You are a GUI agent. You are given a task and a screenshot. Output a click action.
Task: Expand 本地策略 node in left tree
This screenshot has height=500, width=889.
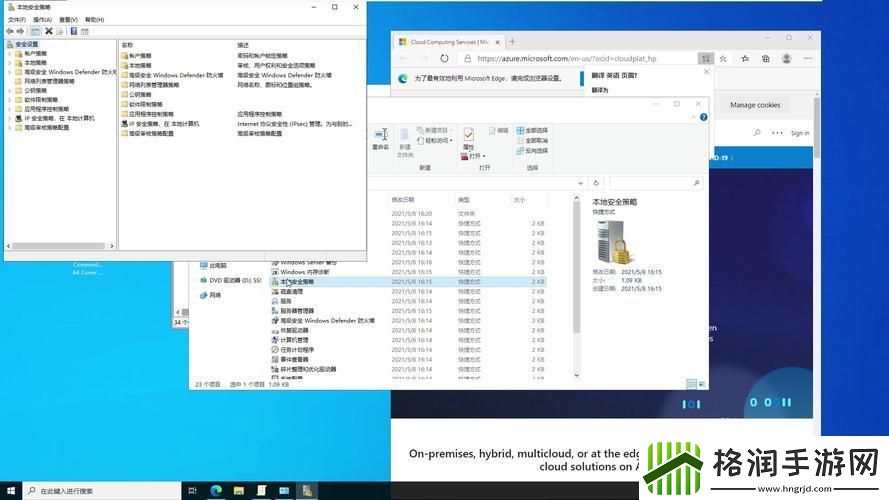tap(10, 63)
